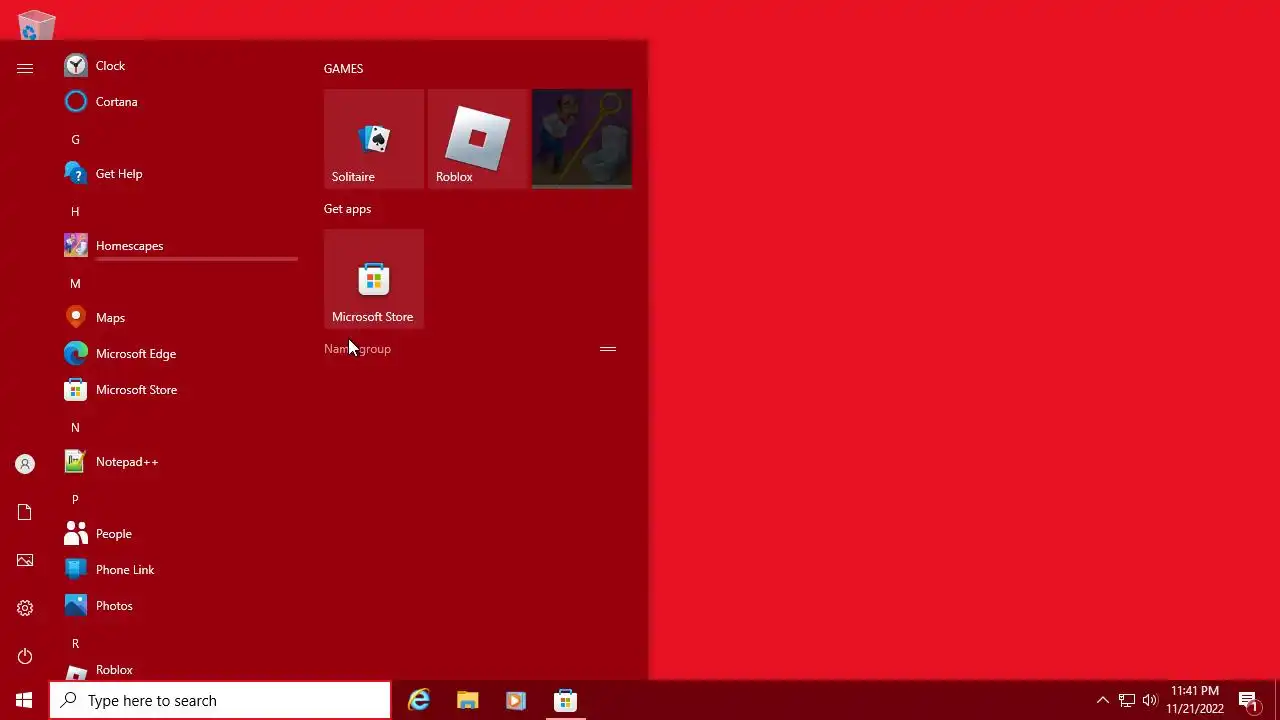Open Microsoft Store from taskbar

tap(565, 700)
